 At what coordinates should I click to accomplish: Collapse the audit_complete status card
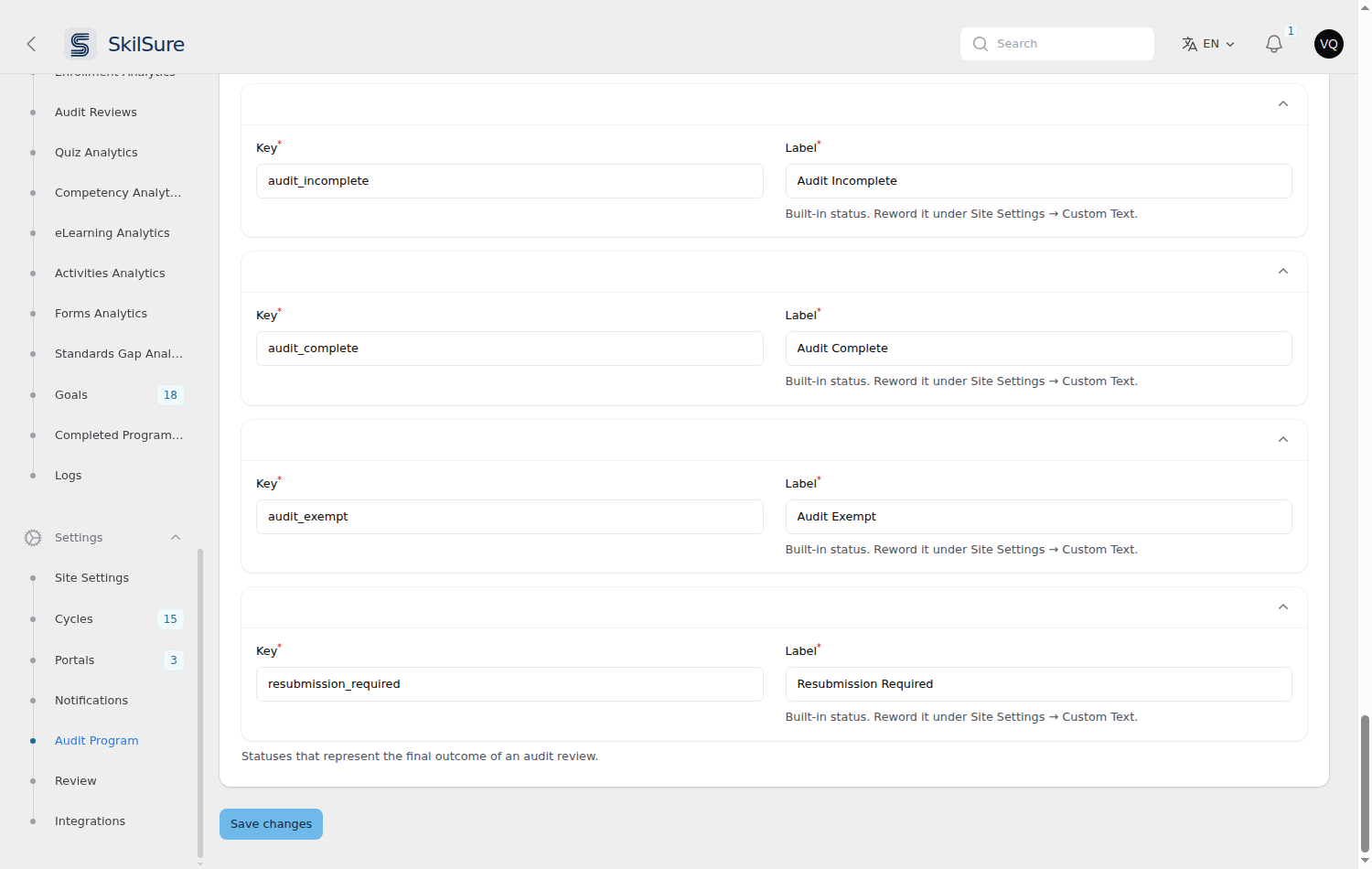tap(1283, 272)
